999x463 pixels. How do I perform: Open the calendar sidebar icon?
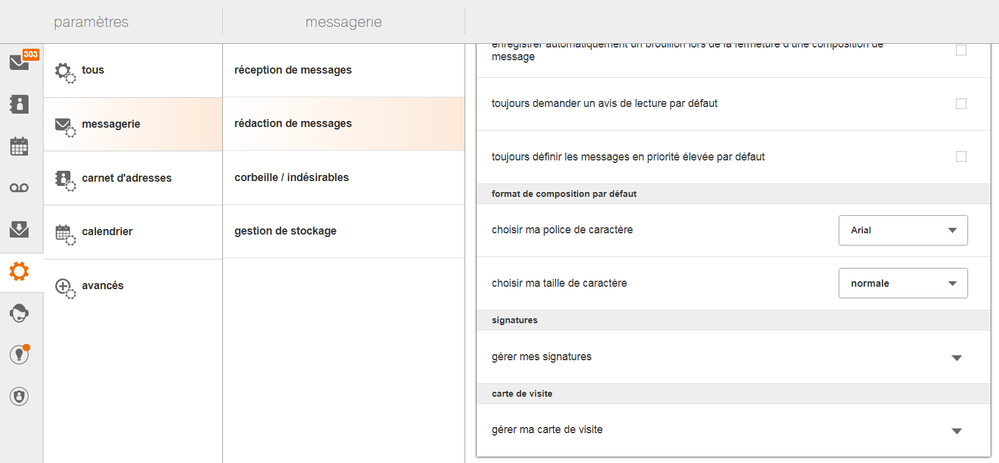(x=19, y=146)
